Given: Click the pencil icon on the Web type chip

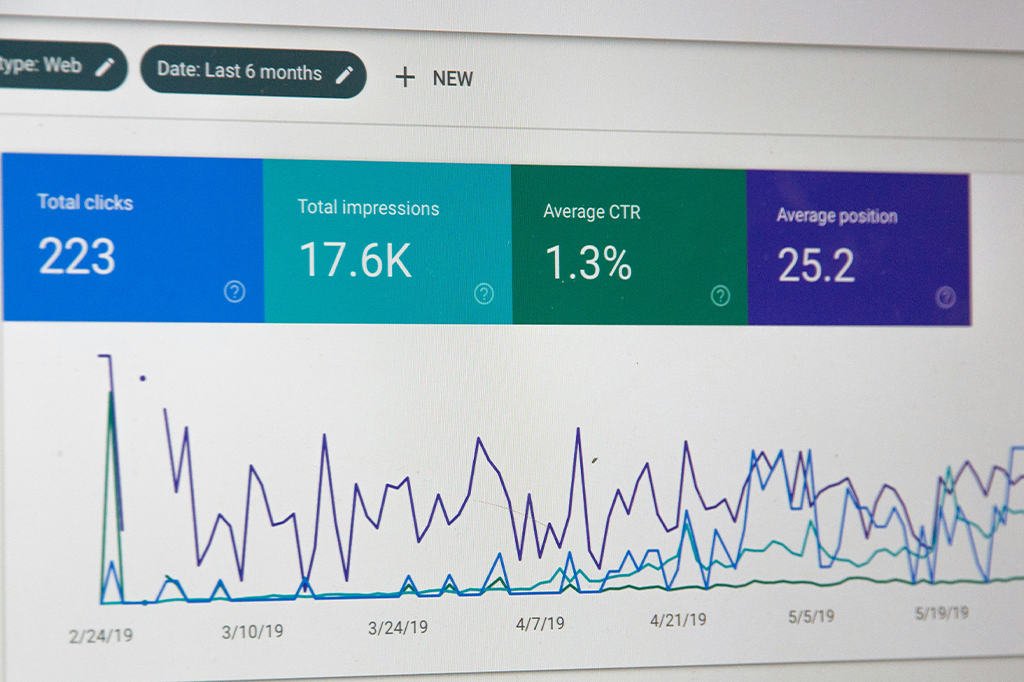Looking at the screenshot, I should pyautogui.click(x=105, y=67).
